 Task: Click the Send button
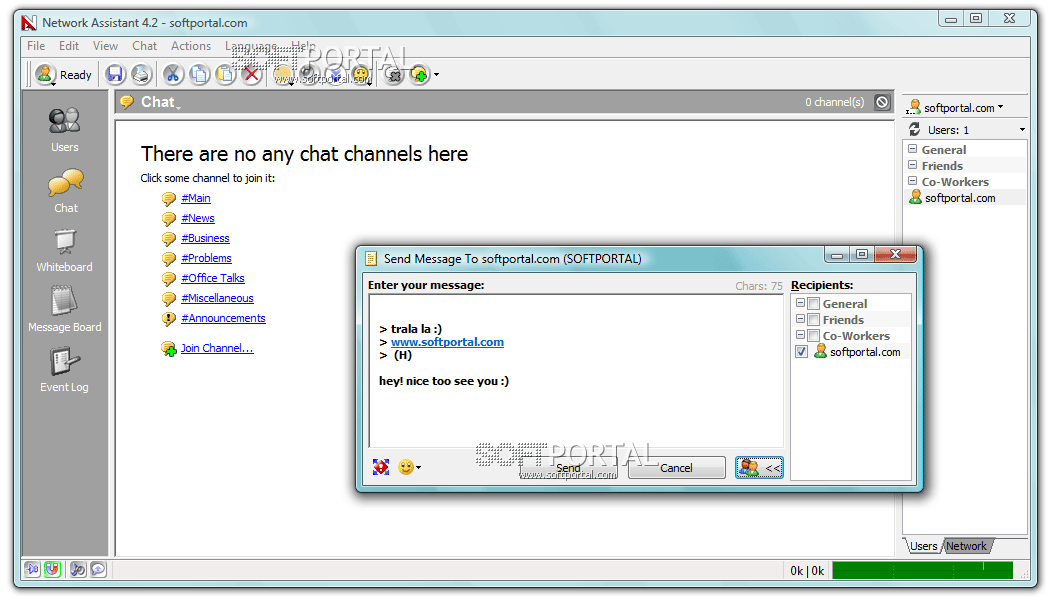tap(568, 468)
